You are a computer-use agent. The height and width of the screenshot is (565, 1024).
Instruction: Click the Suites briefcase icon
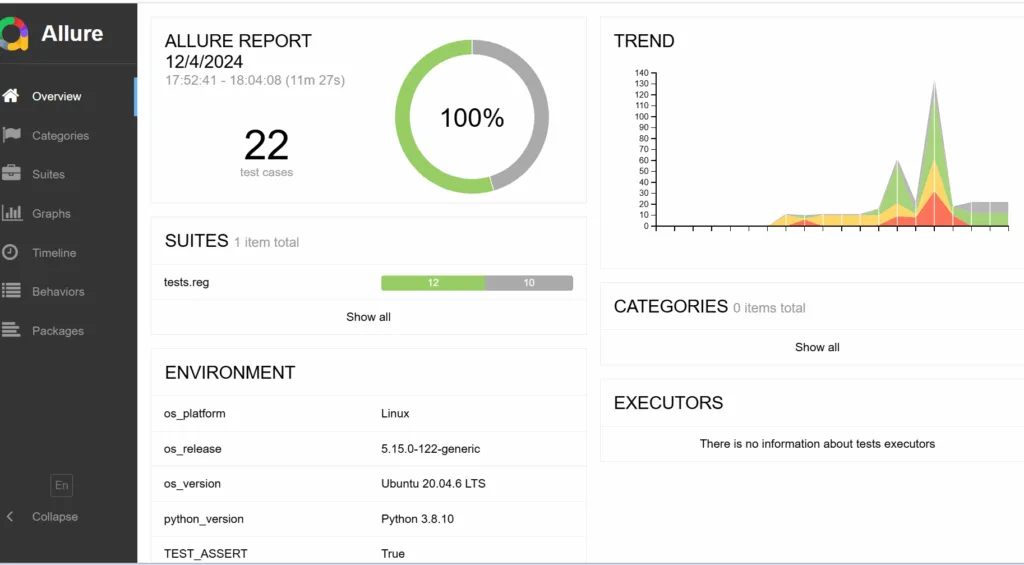point(12,174)
